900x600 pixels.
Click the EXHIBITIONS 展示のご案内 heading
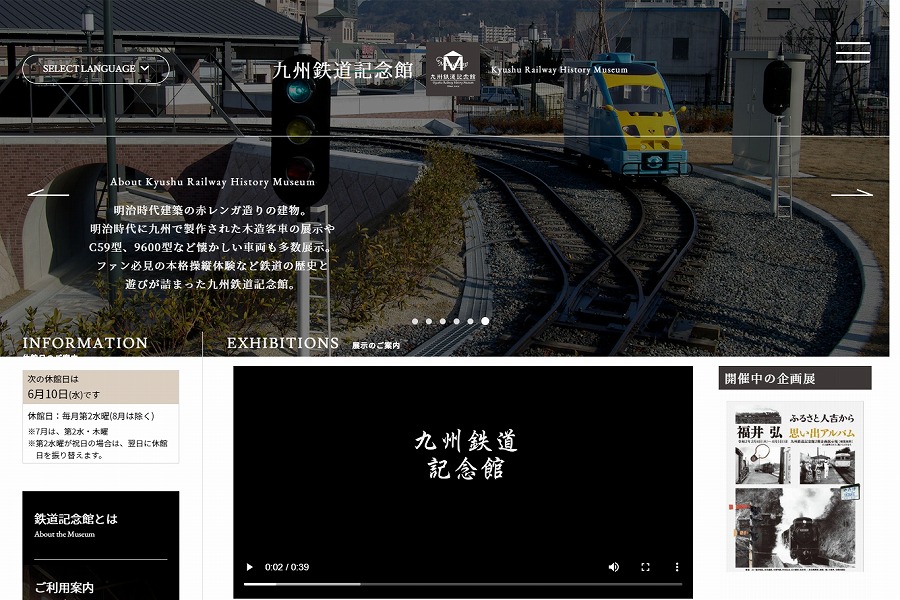click(x=313, y=343)
